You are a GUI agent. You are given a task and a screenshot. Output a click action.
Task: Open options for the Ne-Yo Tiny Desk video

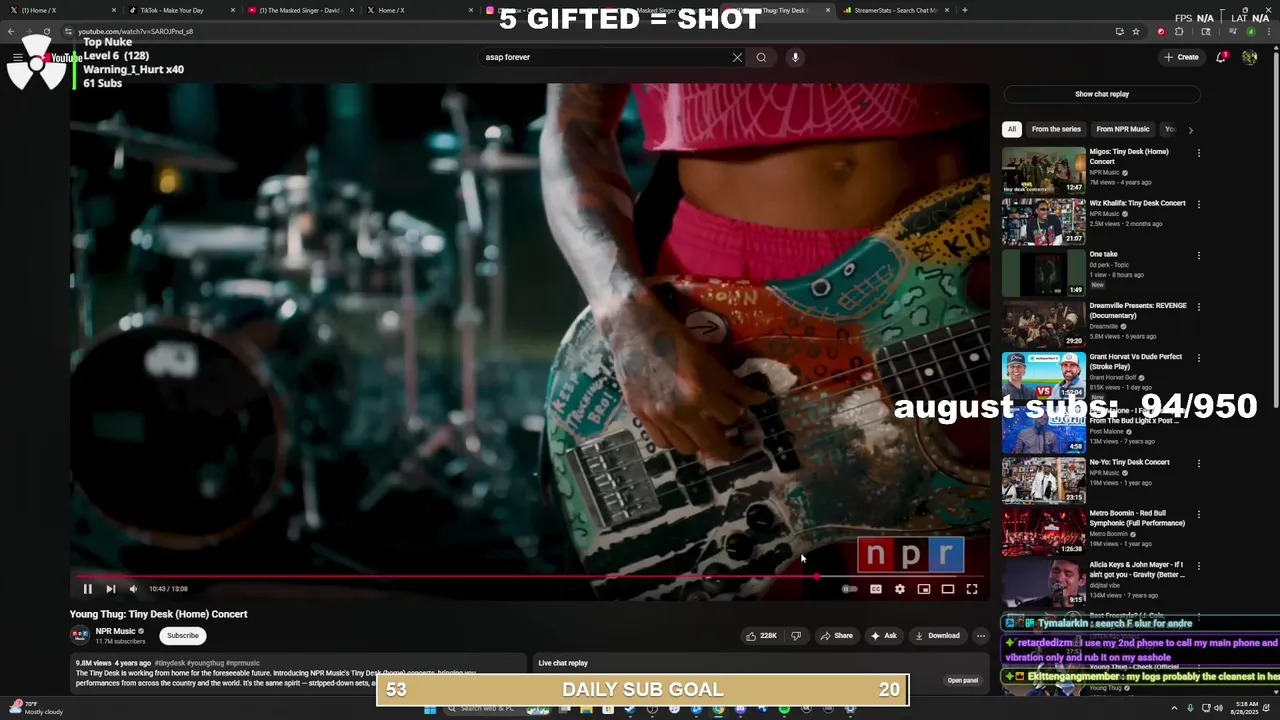click(x=1198, y=463)
